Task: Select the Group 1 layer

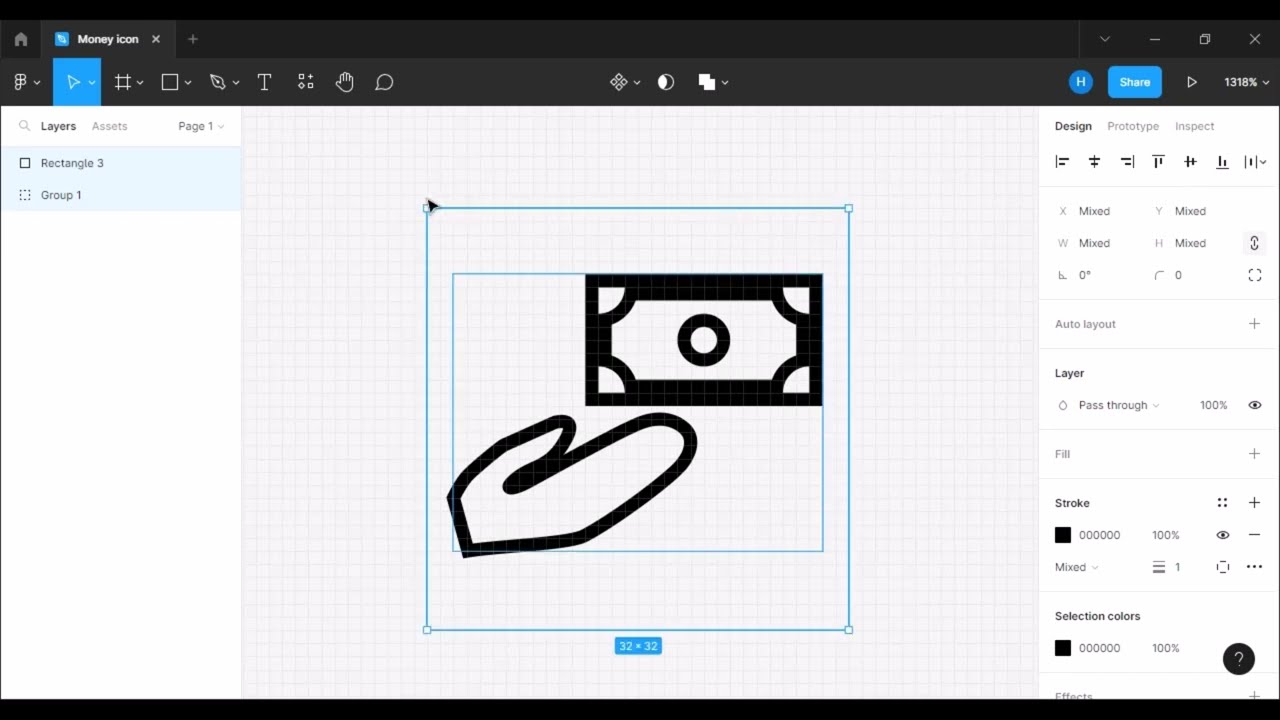Action: [x=120, y=195]
